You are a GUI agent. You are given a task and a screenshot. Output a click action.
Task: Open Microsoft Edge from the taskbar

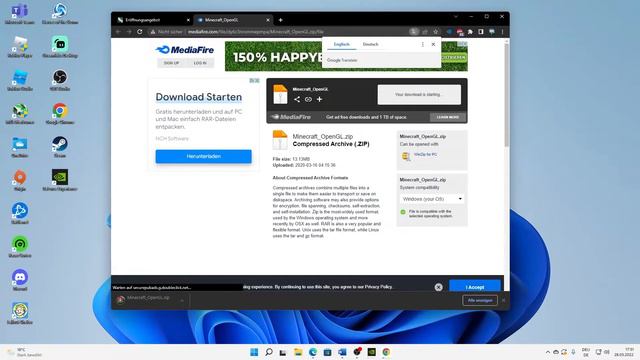coord(313,352)
